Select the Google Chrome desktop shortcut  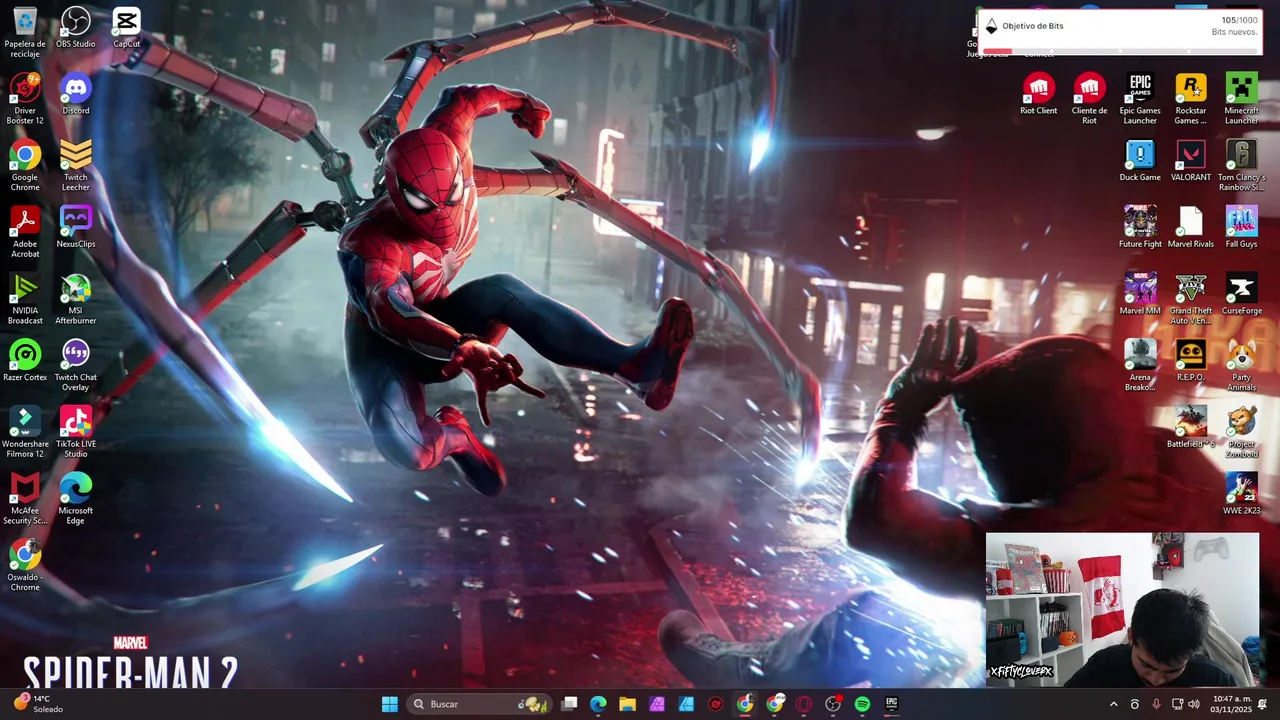pos(25,166)
